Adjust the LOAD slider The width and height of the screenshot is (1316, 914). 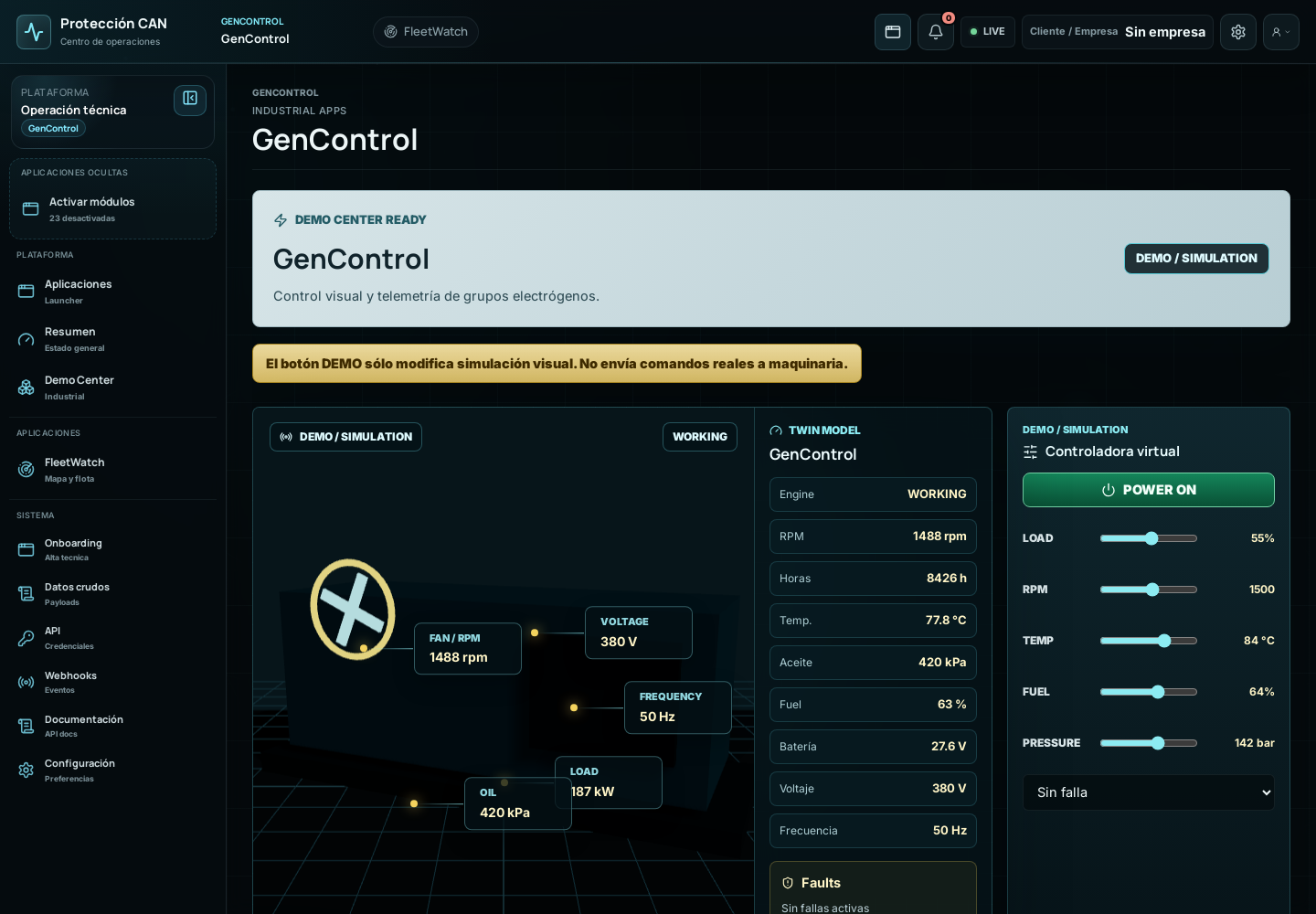click(1149, 538)
